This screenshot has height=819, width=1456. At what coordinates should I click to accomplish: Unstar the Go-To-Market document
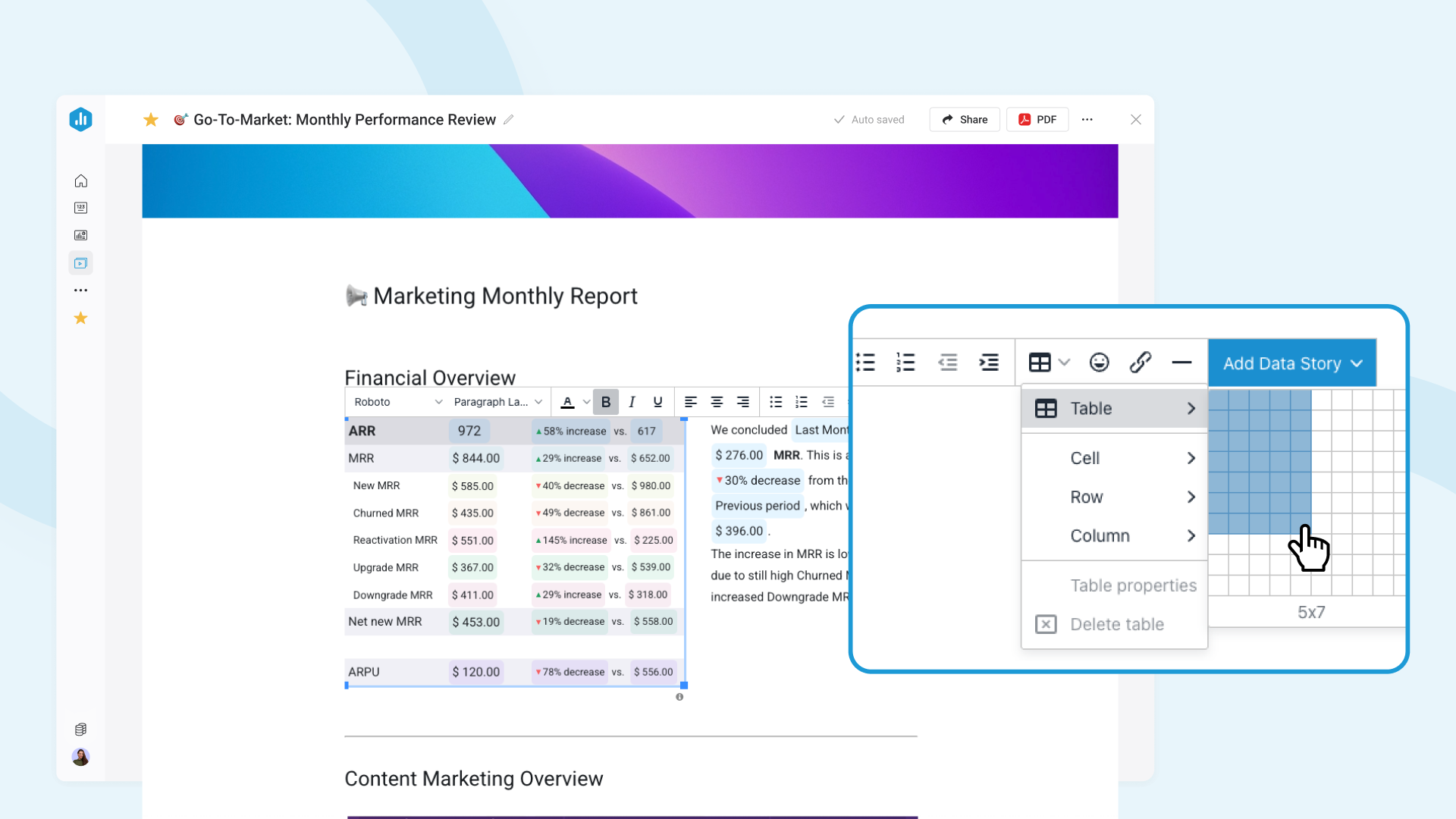click(x=150, y=119)
